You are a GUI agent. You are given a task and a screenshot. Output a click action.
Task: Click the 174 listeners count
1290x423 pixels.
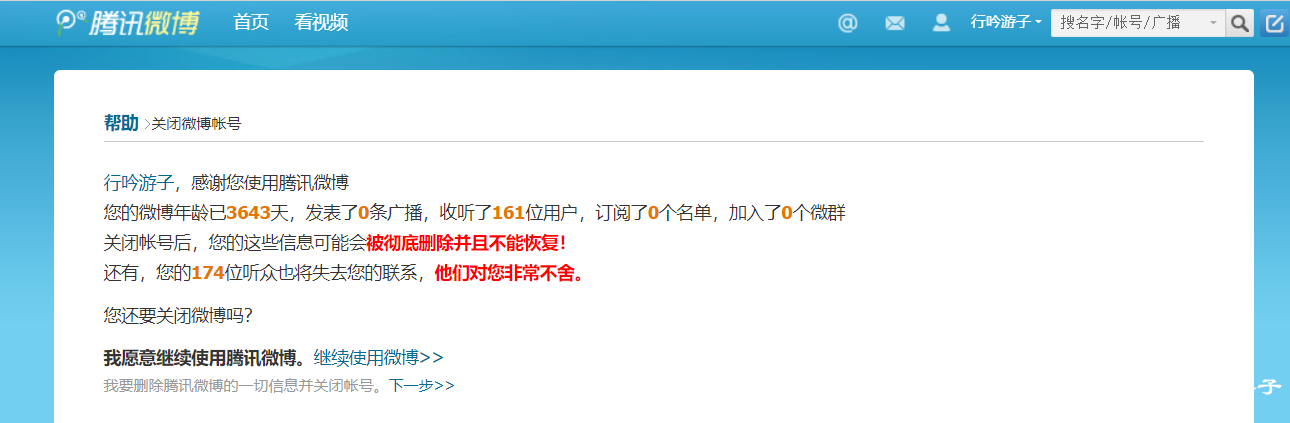click(x=208, y=272)
